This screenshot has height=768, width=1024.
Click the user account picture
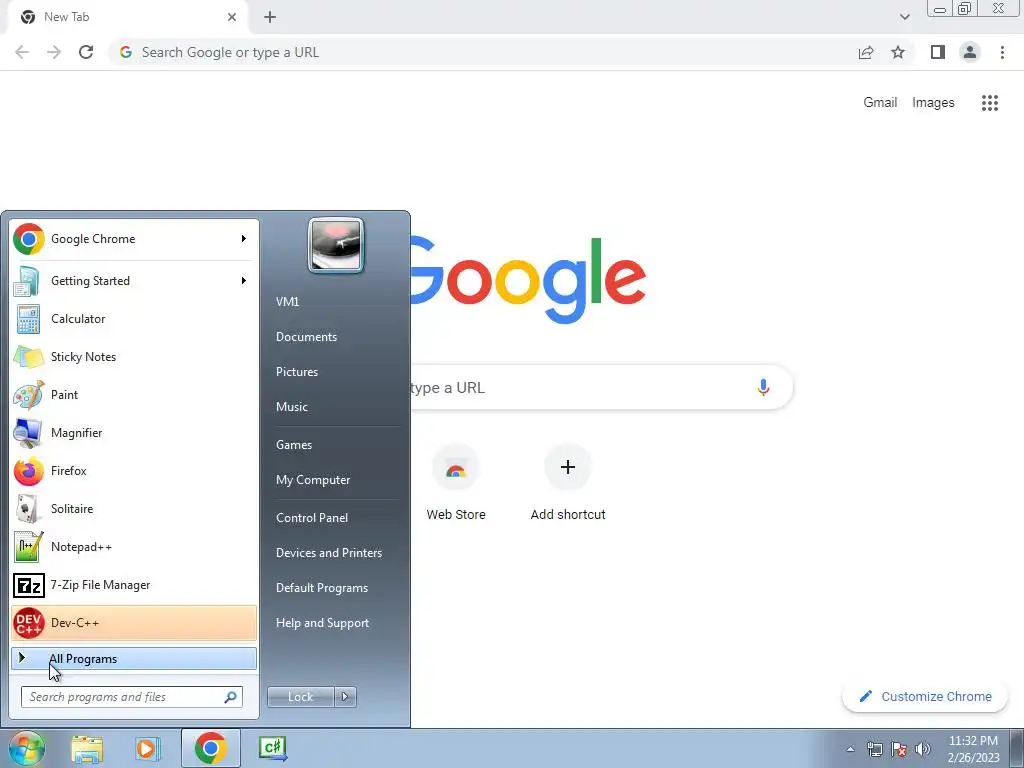tap(336, 246)
